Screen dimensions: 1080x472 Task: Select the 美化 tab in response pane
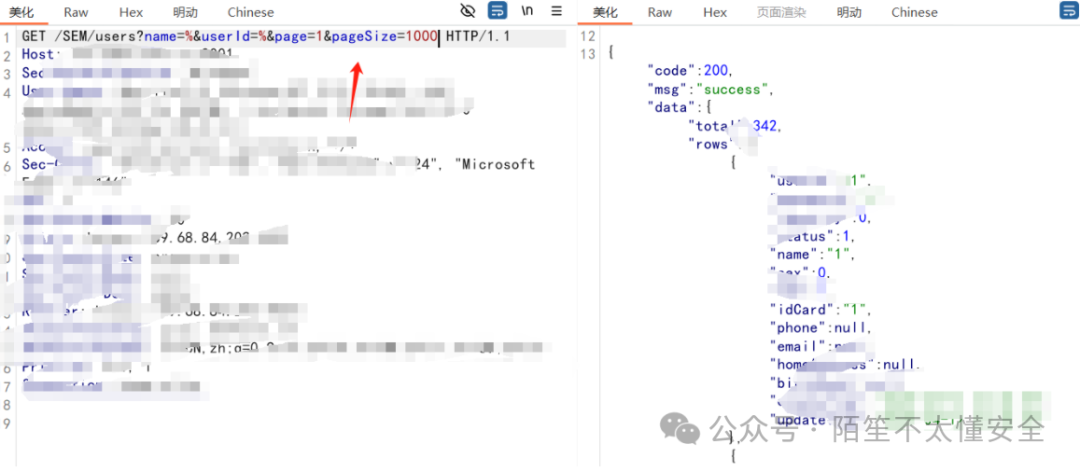click(605, 12)
